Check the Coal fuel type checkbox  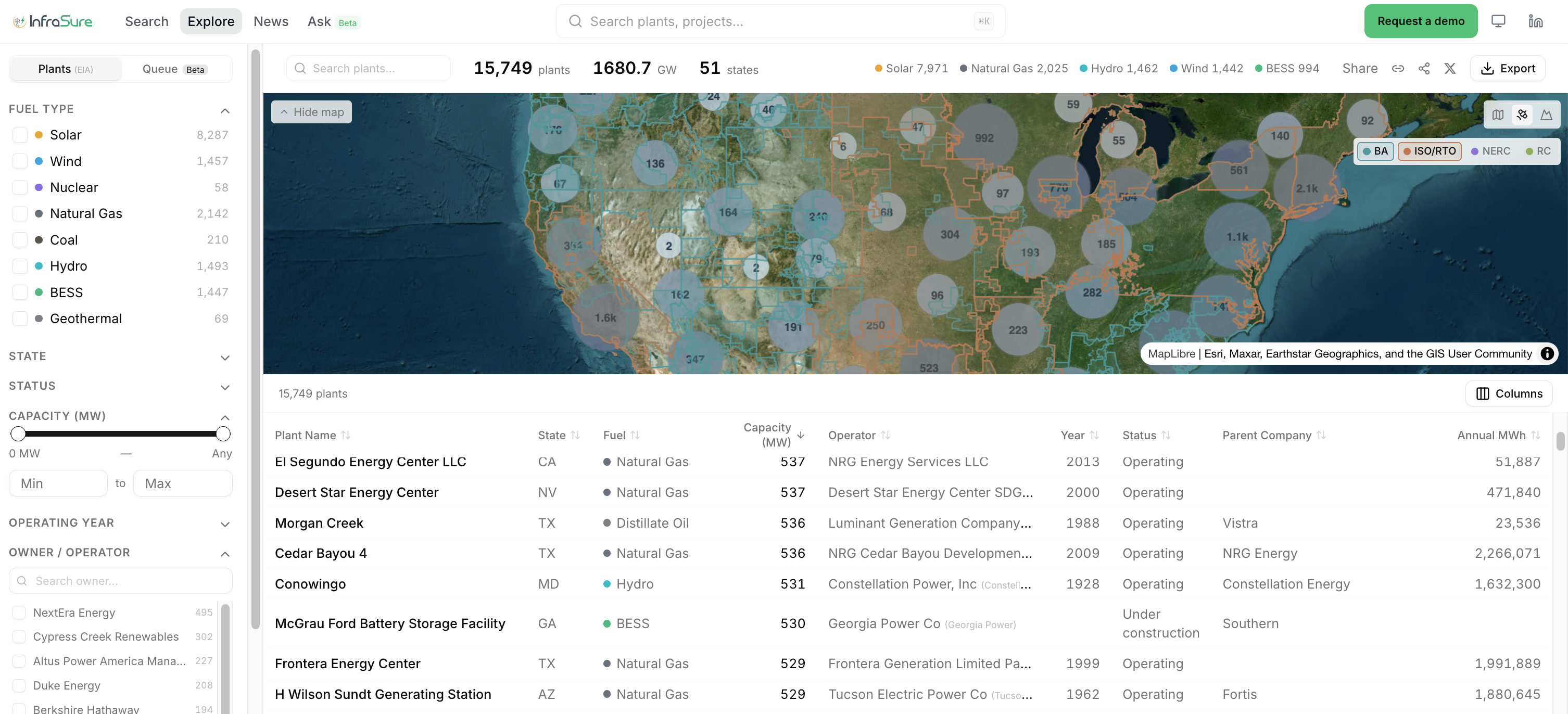tap(20, 240)
